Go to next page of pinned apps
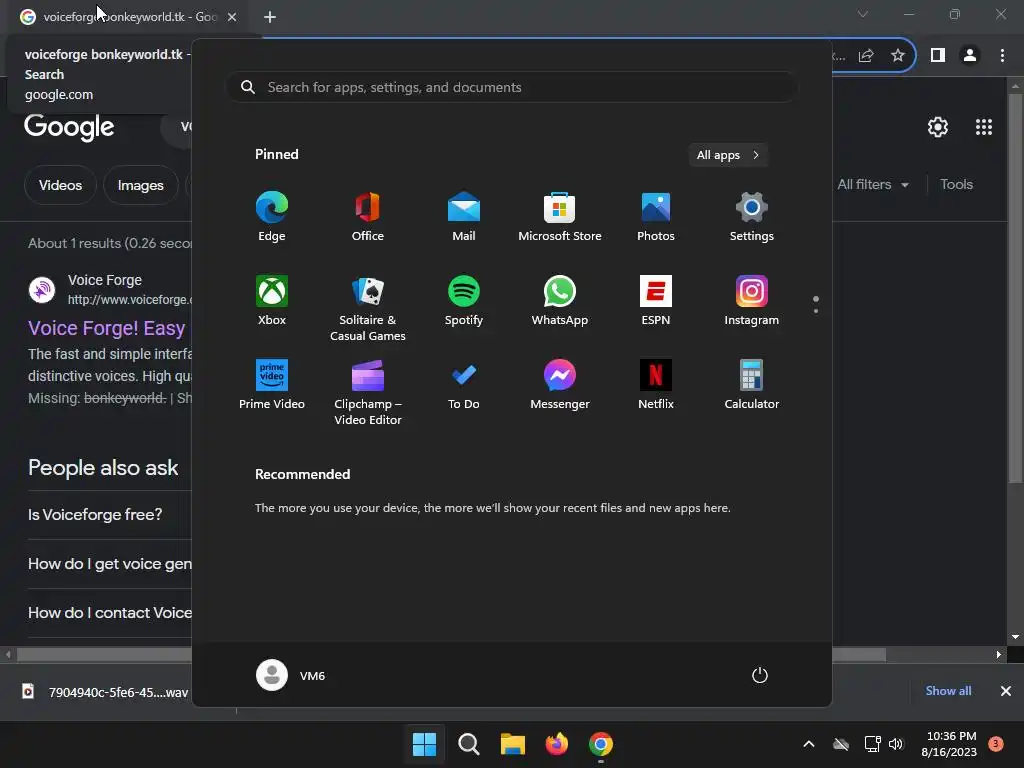 [x=816, y=311]
